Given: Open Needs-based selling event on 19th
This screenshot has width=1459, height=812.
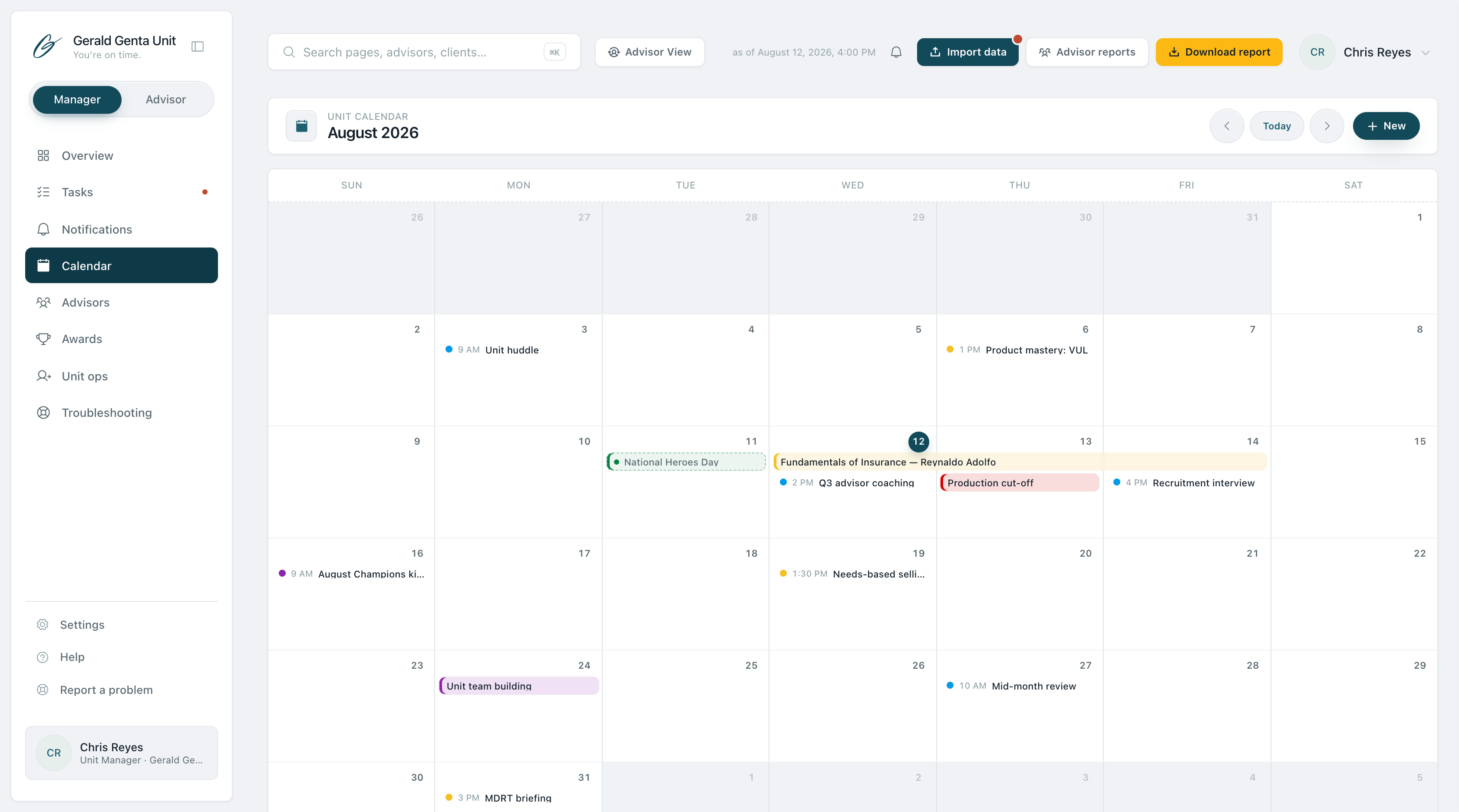Looking at the screenshot, I should click(x=852, y=574).
